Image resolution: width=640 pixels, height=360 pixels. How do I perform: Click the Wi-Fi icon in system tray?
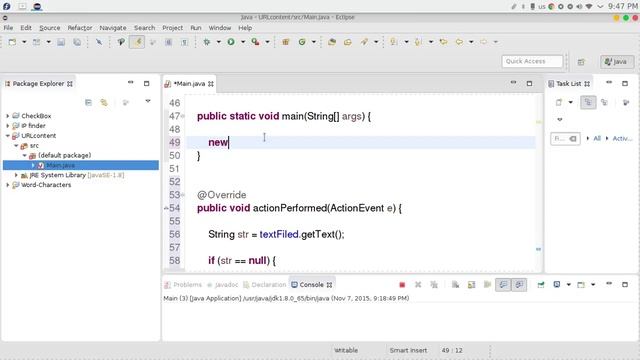(x=589, y=7)
